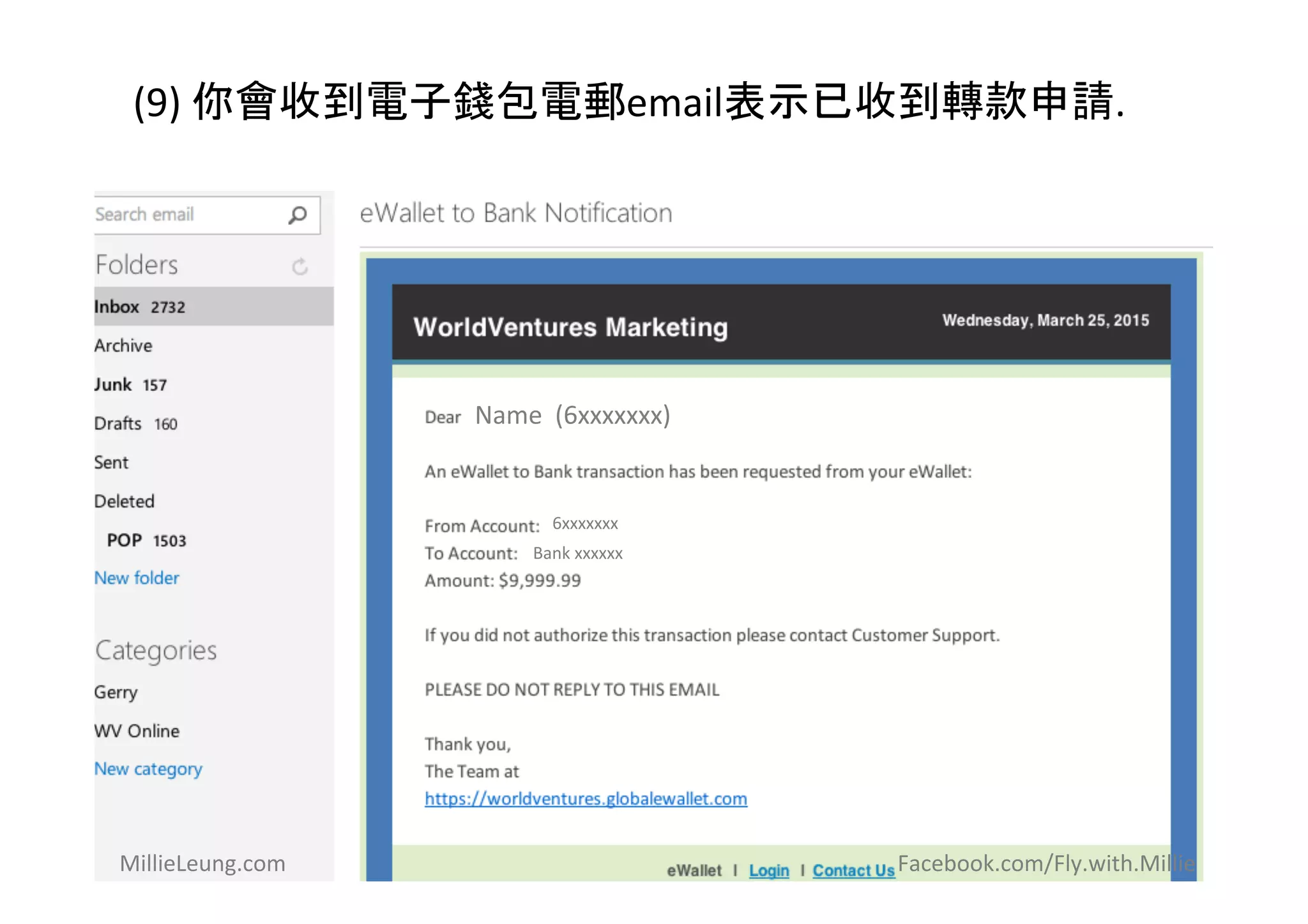Focus the Search email field

(207, 215)
